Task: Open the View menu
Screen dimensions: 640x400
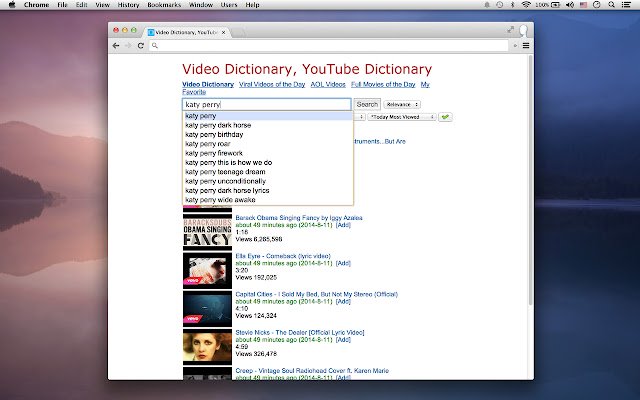Action: 102,5
